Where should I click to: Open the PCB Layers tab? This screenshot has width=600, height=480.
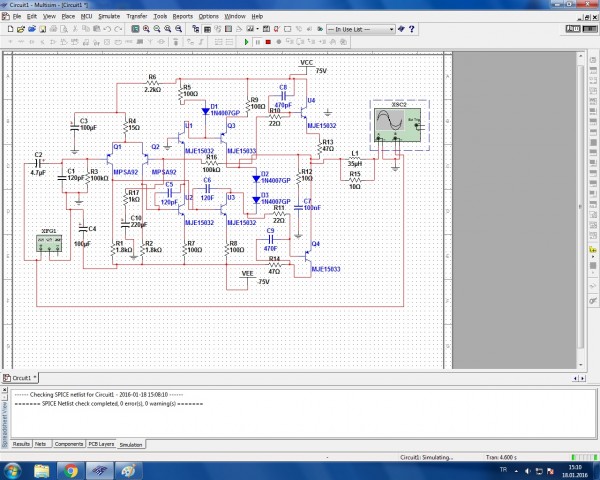click(102, 443)
